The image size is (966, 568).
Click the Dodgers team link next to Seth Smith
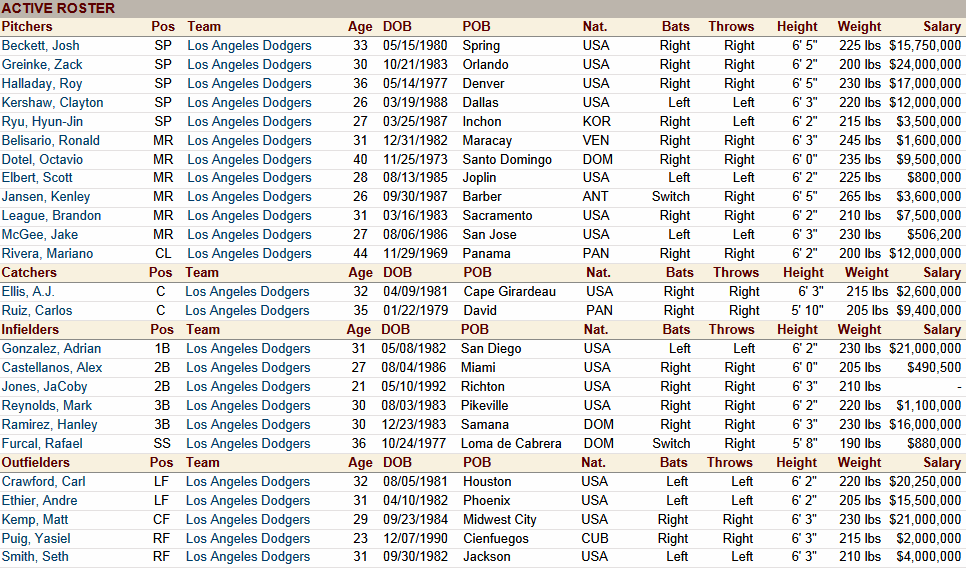tap(248, 557)
